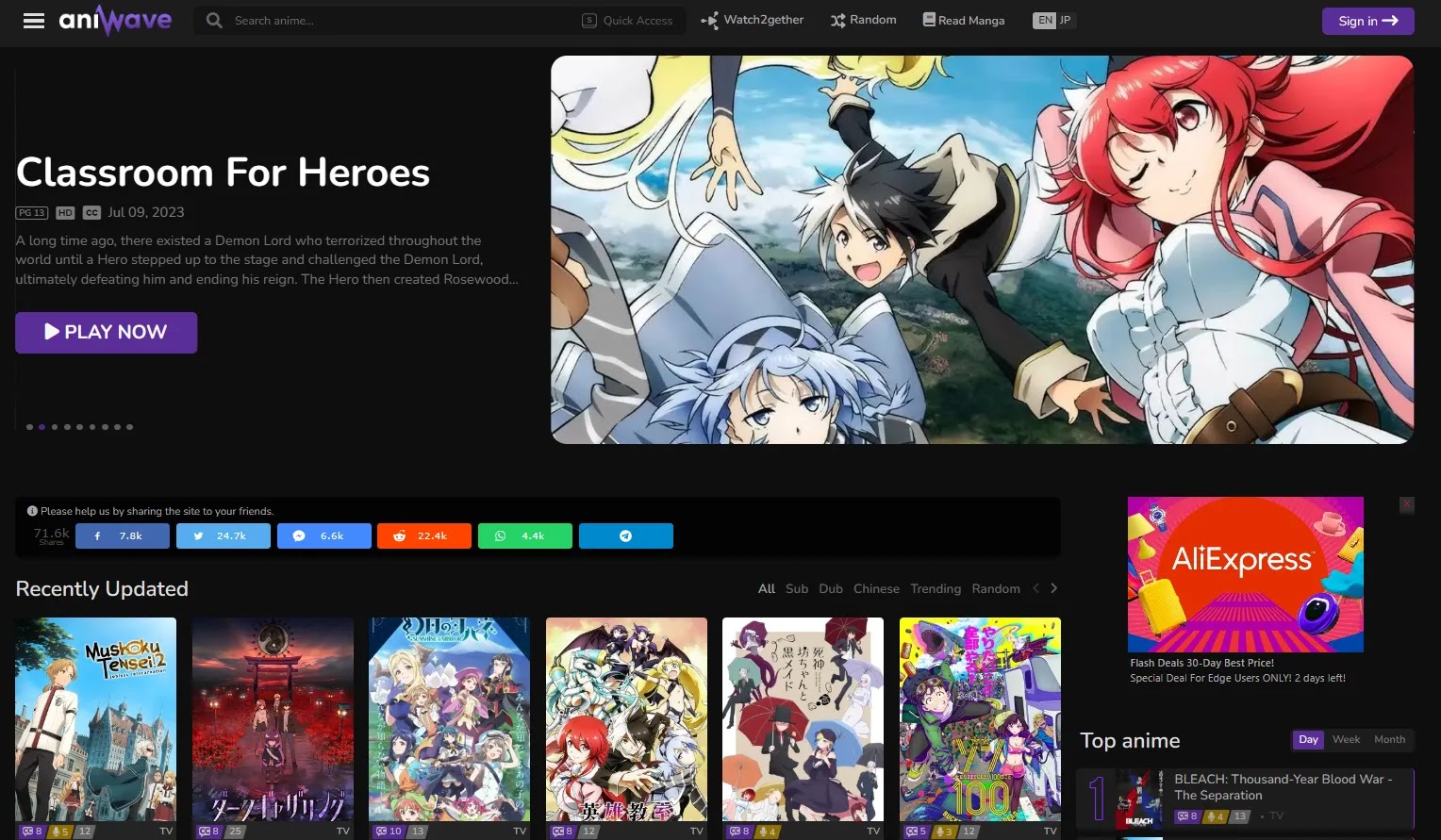The height and width of the screenshot is (840, 1441).
Task: Click the search magnifier icon
Action: coord(215,20)
